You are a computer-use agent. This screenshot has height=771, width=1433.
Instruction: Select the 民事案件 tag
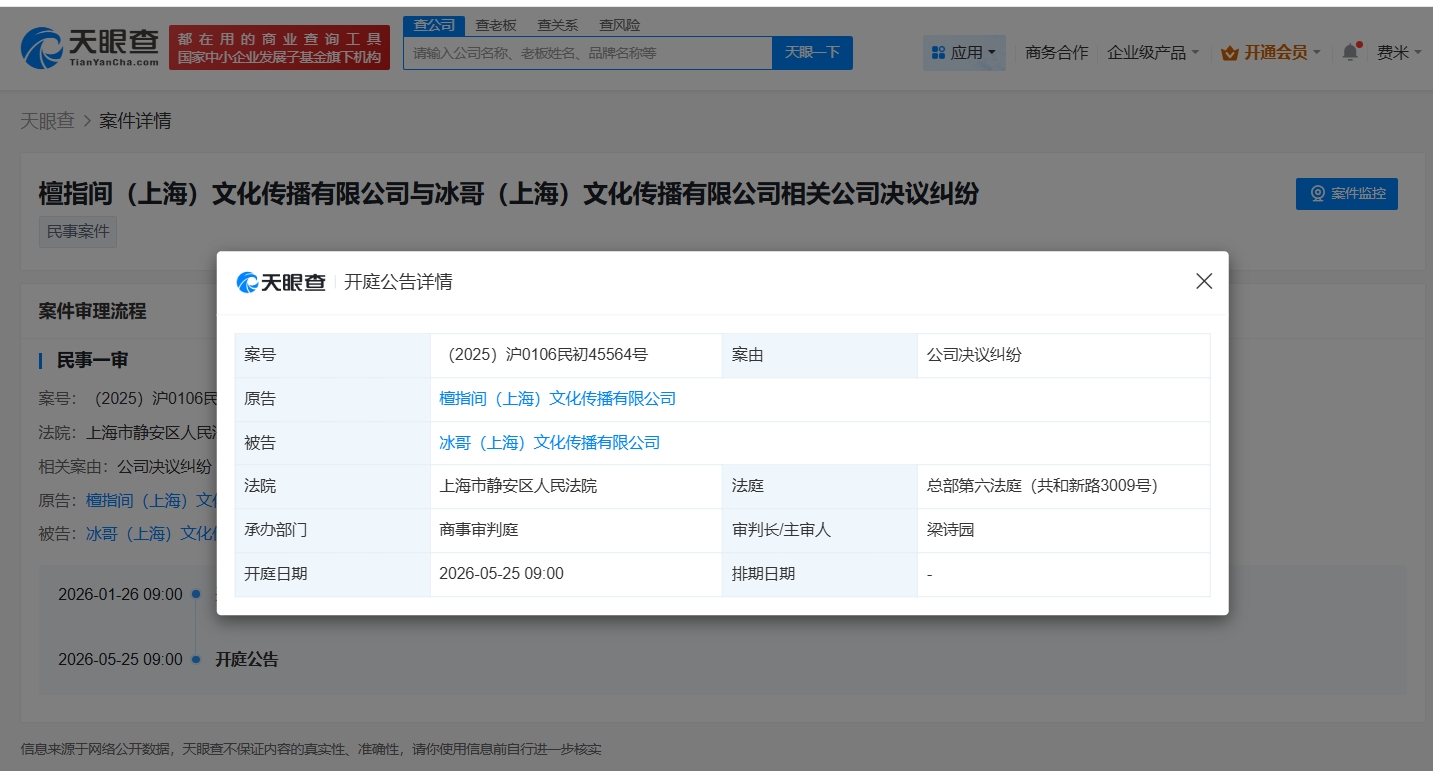coord(78,232)
